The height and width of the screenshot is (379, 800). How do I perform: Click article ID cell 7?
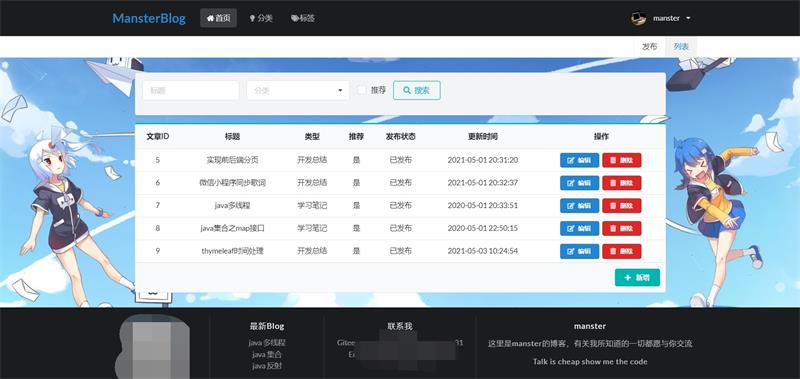point(158,206)
